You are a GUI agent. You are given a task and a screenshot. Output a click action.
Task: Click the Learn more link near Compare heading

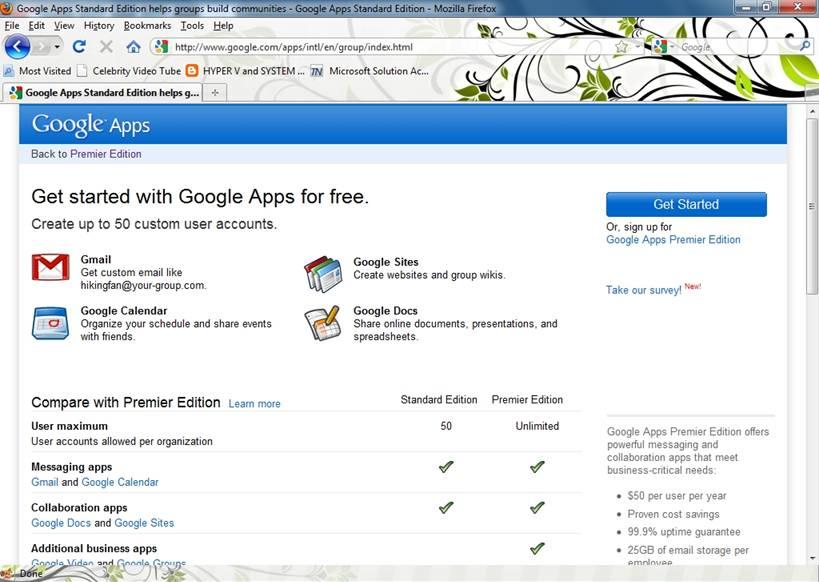(x=254, y=403)
